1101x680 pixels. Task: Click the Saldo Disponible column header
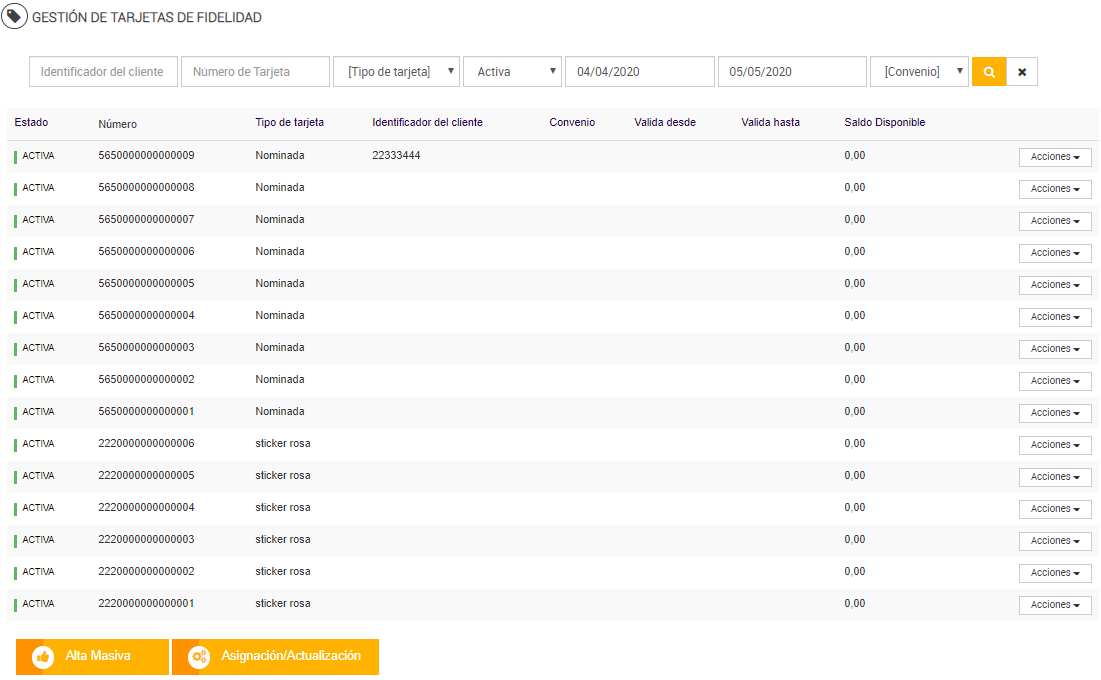point(884,123)
